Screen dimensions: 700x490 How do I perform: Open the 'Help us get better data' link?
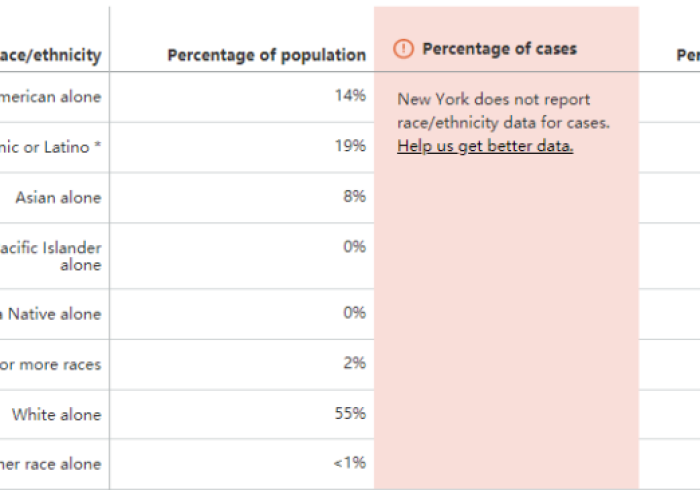pyautogui.click(x=485, y=146)
